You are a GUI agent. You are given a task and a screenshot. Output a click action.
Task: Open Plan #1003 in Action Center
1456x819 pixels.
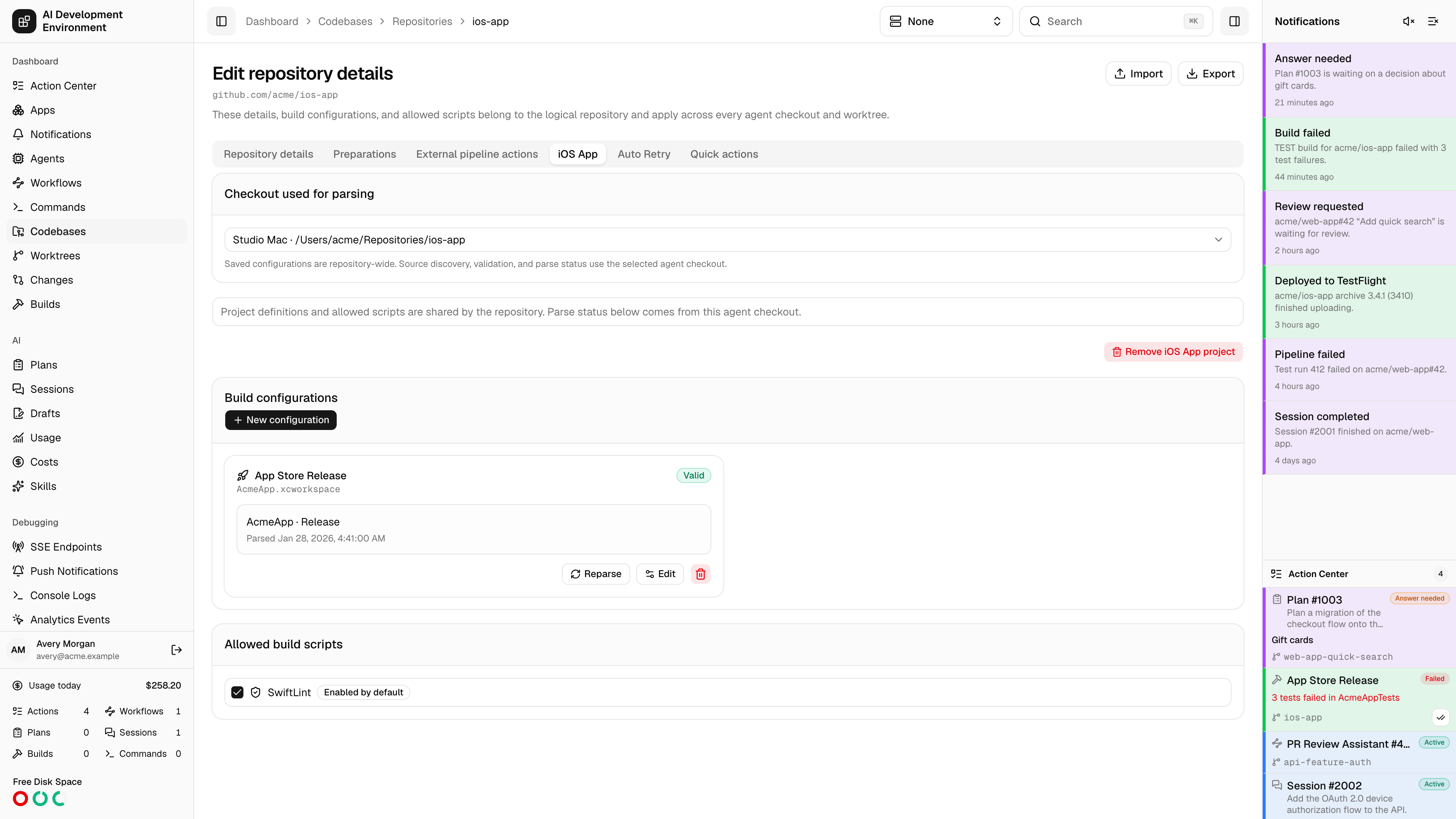point(1359,628)
